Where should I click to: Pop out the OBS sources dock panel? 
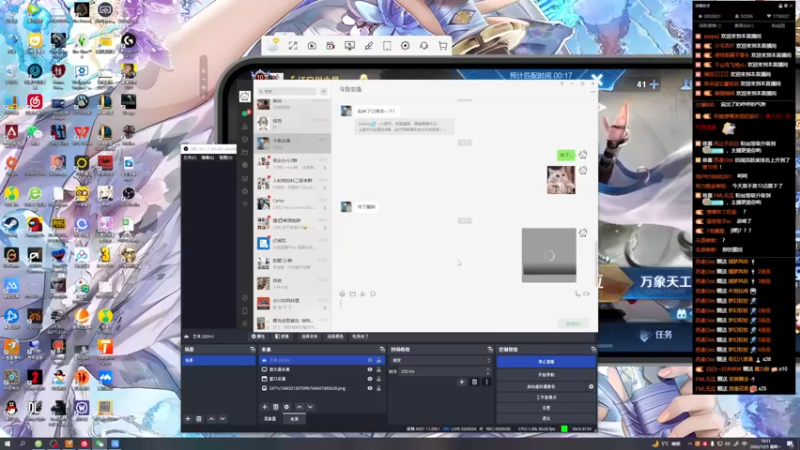[382, 349]
